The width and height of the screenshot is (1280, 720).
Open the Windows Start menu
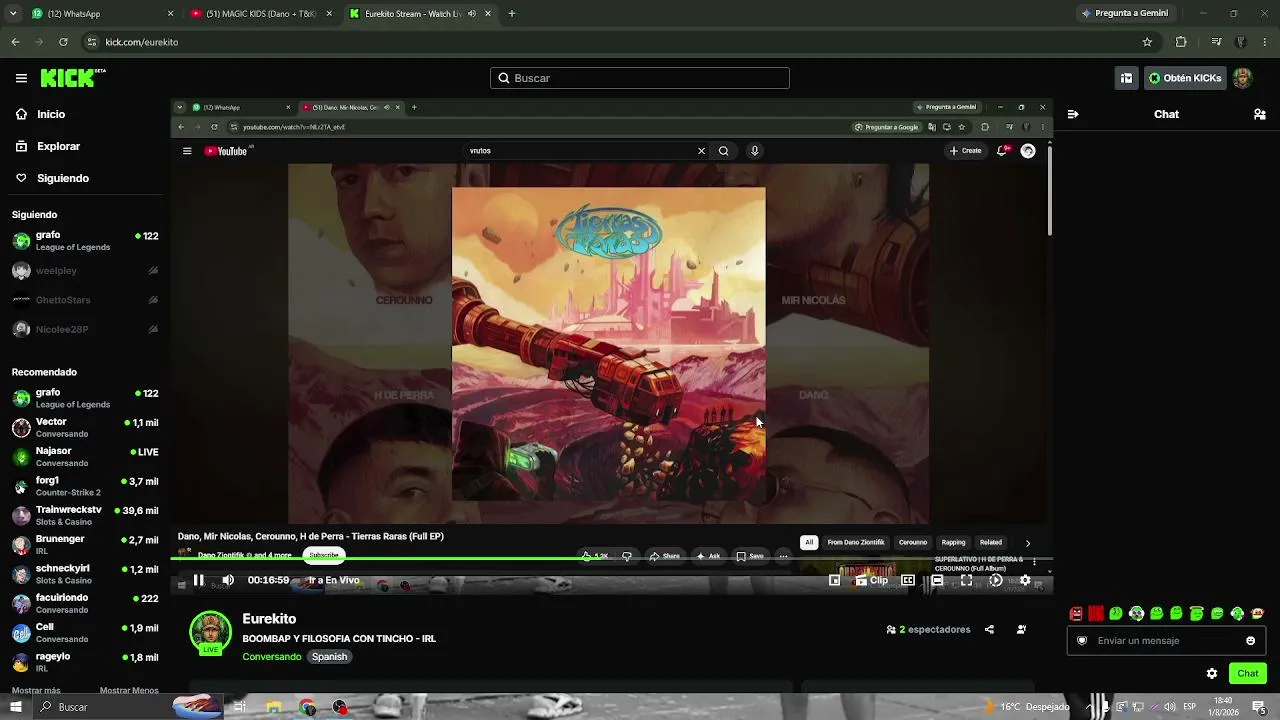tap(15, 707)
